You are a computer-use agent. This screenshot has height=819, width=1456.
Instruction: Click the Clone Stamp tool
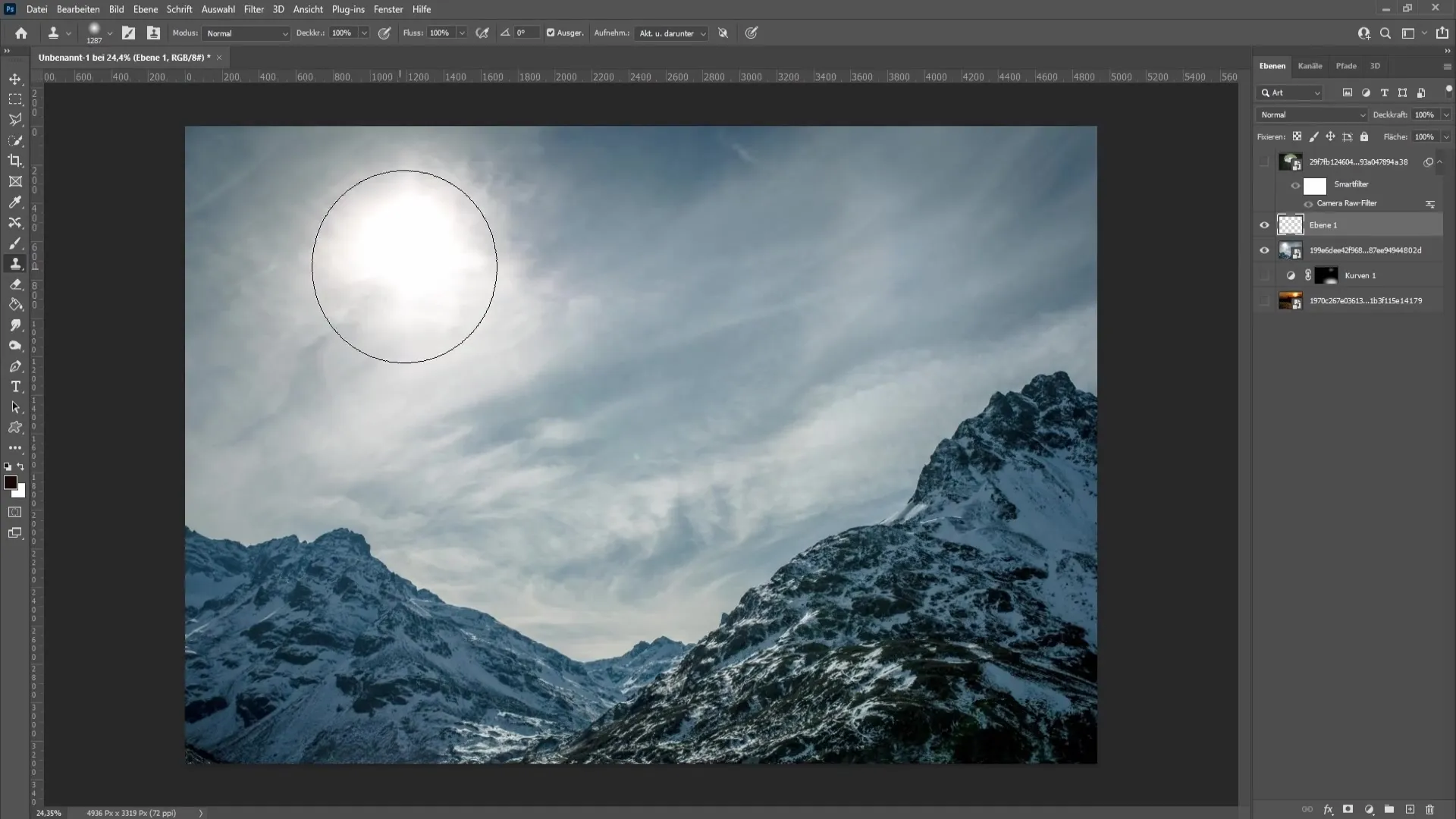15,264
